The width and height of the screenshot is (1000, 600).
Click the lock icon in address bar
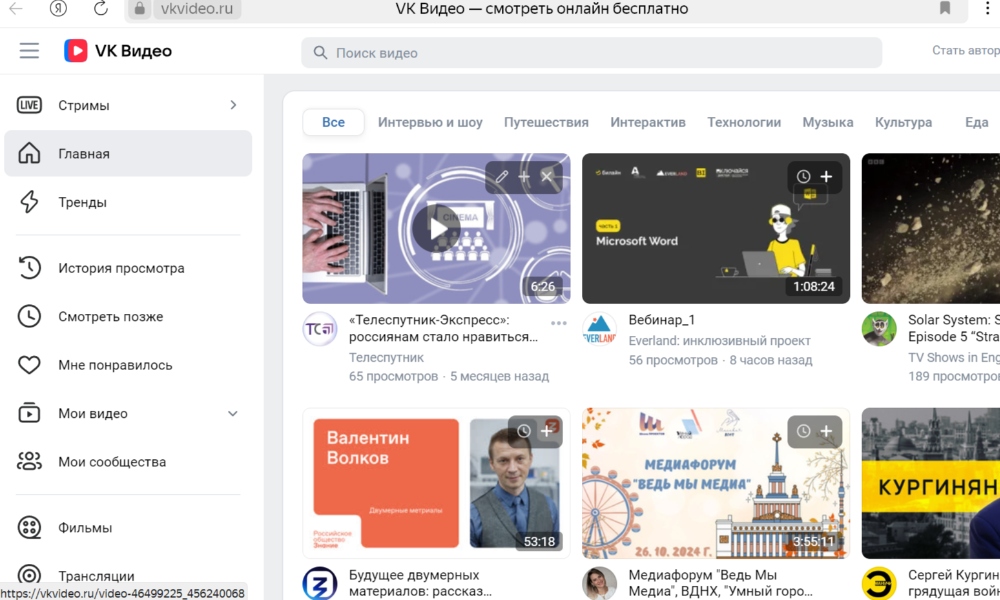coord(139,9)
